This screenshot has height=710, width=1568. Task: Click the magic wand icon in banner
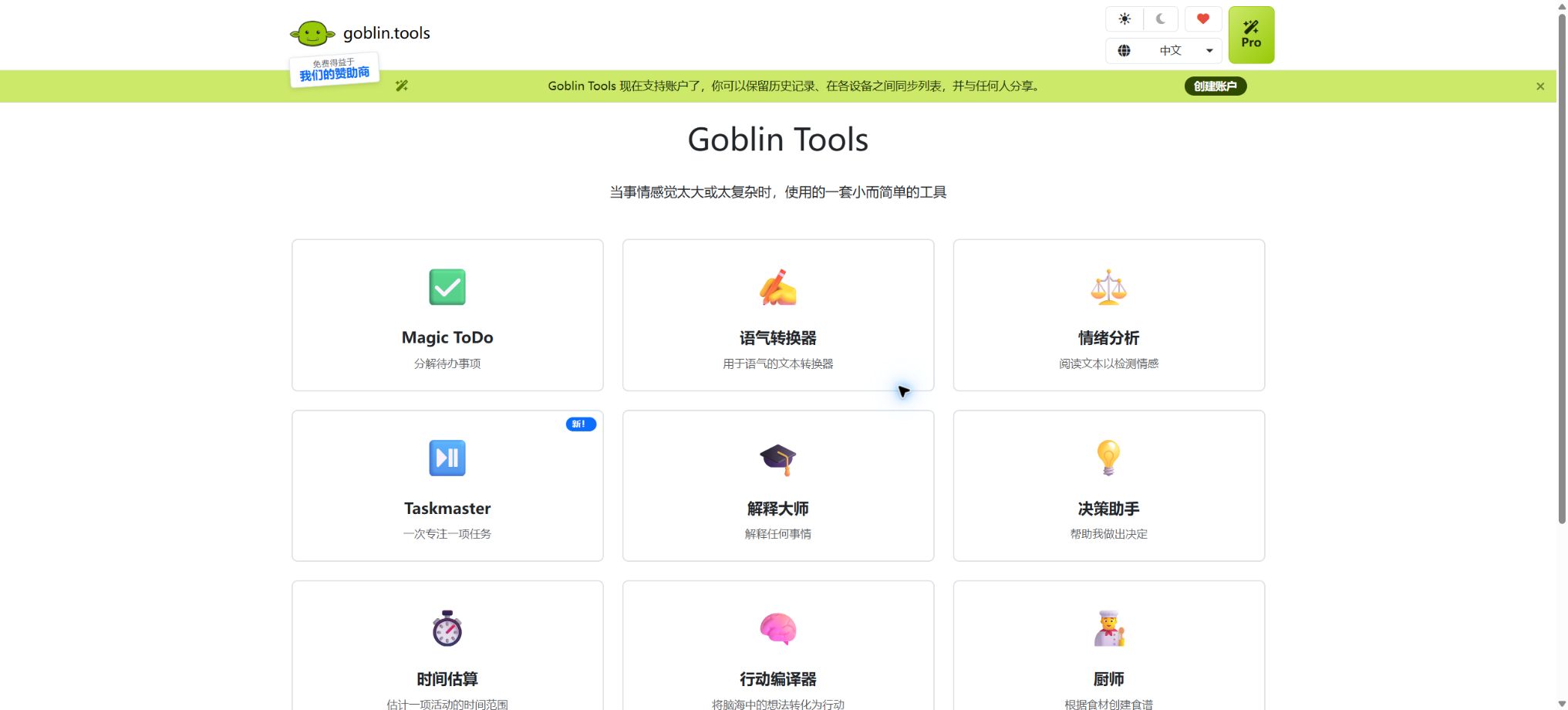(402, 86)
